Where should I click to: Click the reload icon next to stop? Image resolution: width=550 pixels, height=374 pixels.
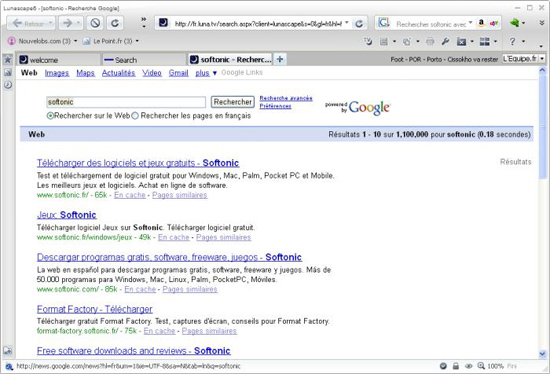[115, 24]
